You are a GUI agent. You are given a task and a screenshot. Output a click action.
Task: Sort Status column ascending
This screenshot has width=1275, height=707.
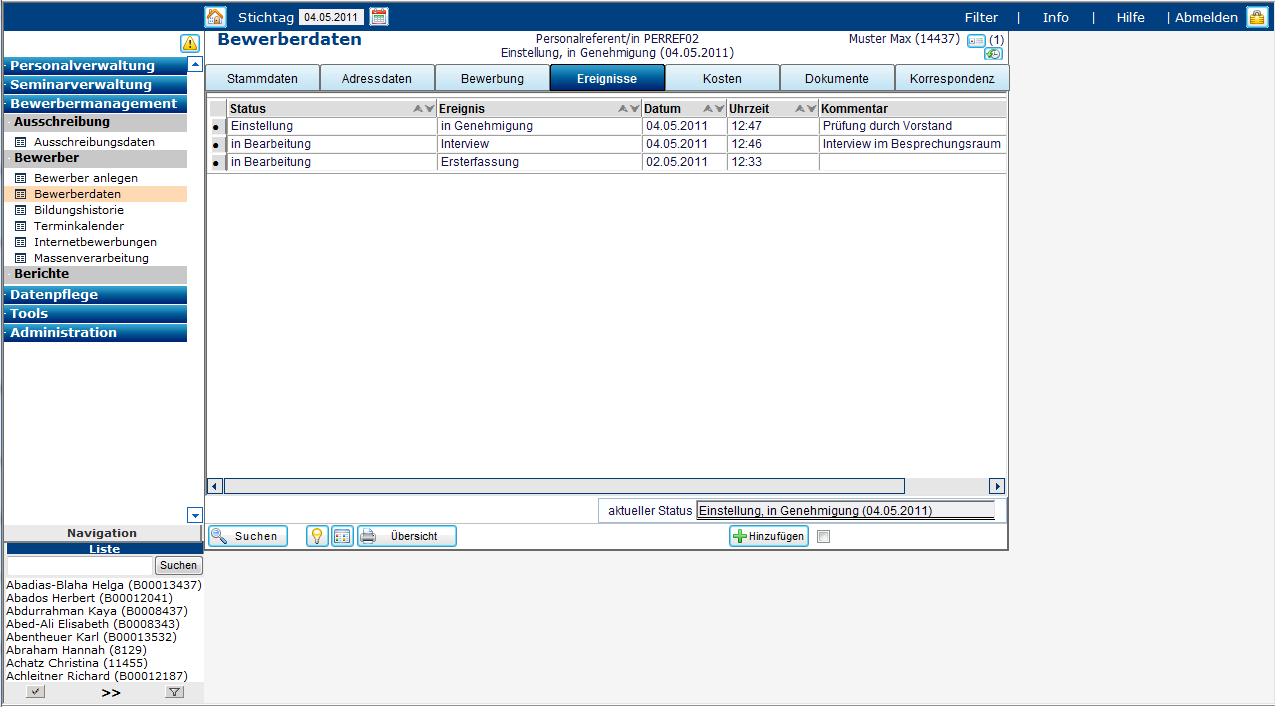click(418, 108)
